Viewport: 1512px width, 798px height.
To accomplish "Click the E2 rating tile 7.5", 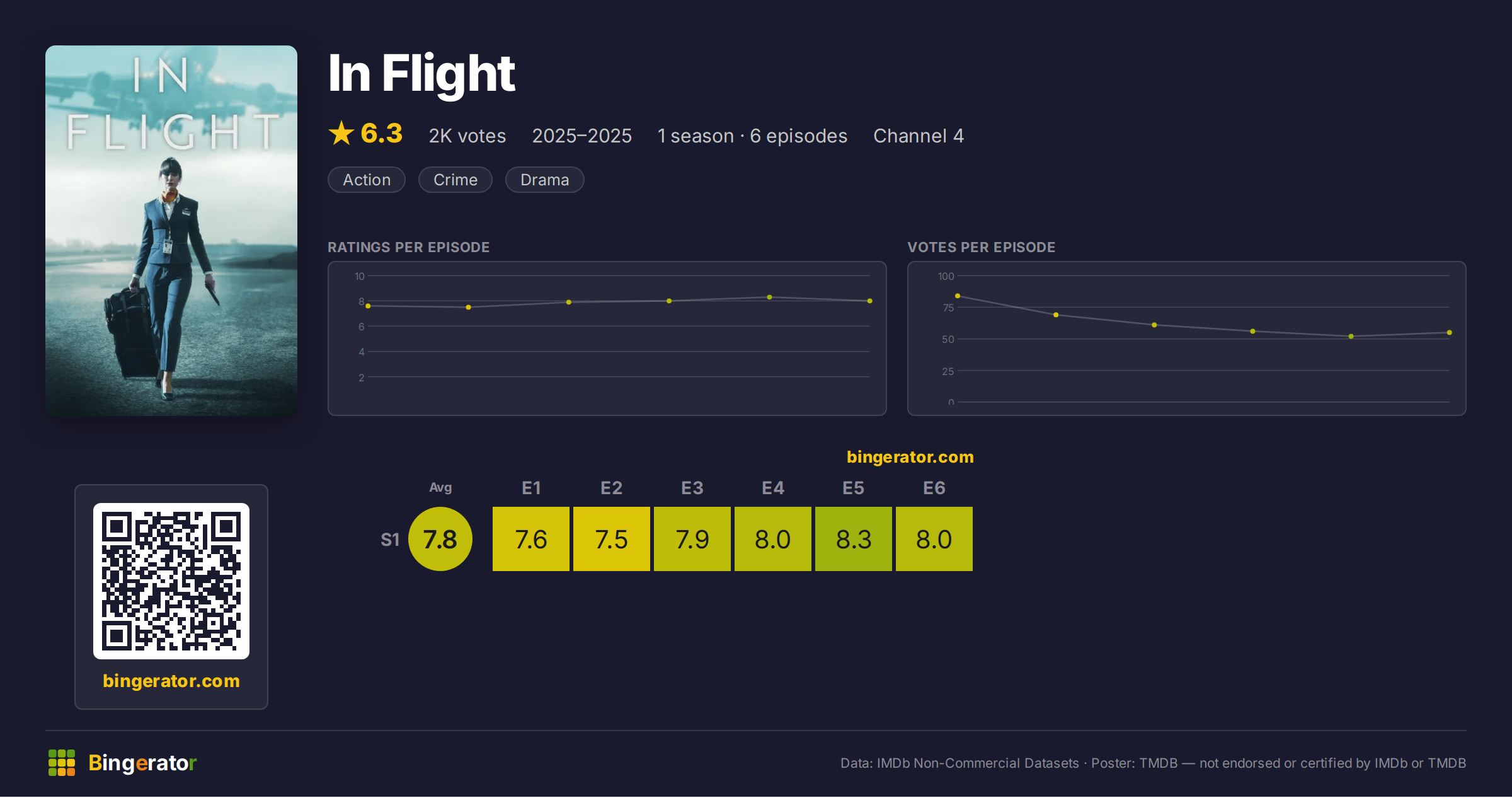I will coord(612,539).
